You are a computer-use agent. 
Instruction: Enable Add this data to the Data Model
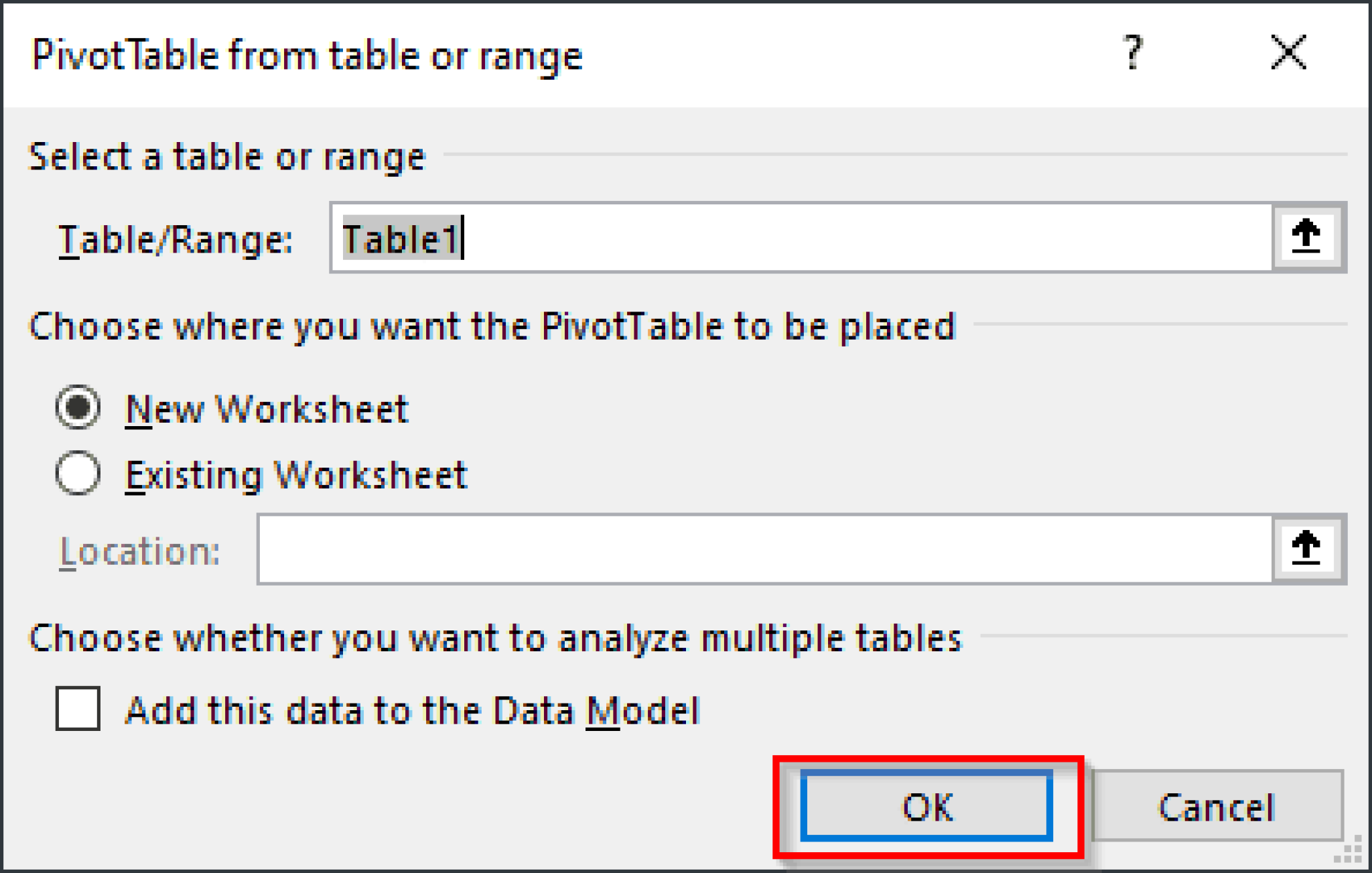click(78, 710)
